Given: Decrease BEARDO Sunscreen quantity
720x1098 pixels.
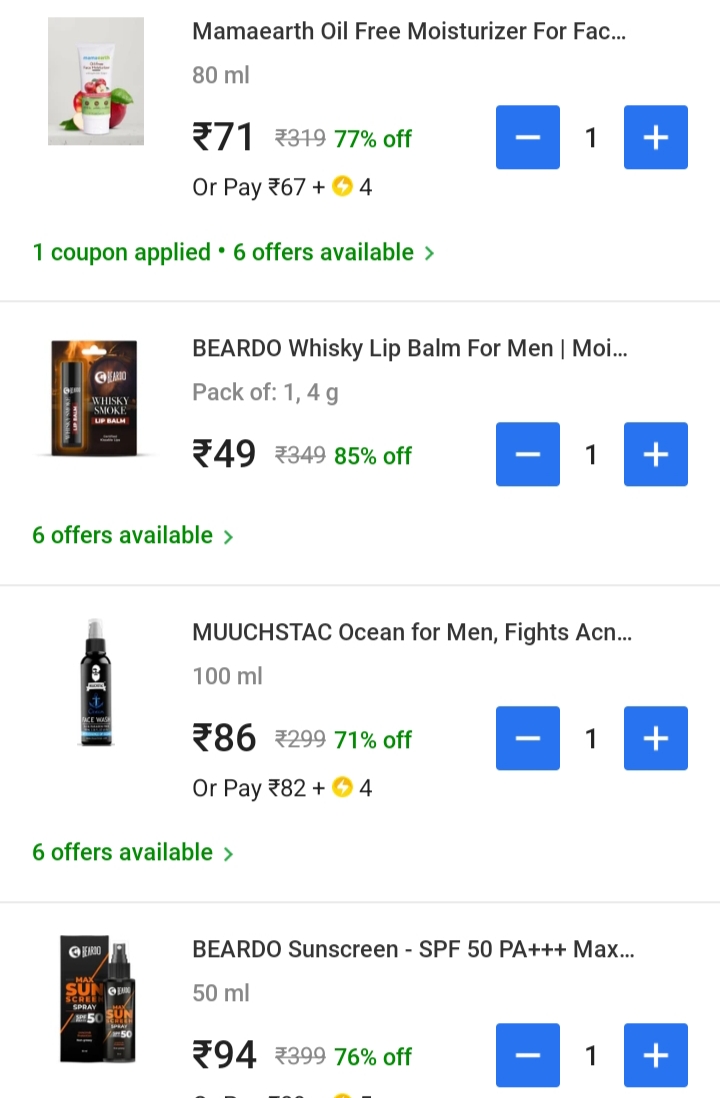Looking at the screenshot, I should (x=528, y=1054).
